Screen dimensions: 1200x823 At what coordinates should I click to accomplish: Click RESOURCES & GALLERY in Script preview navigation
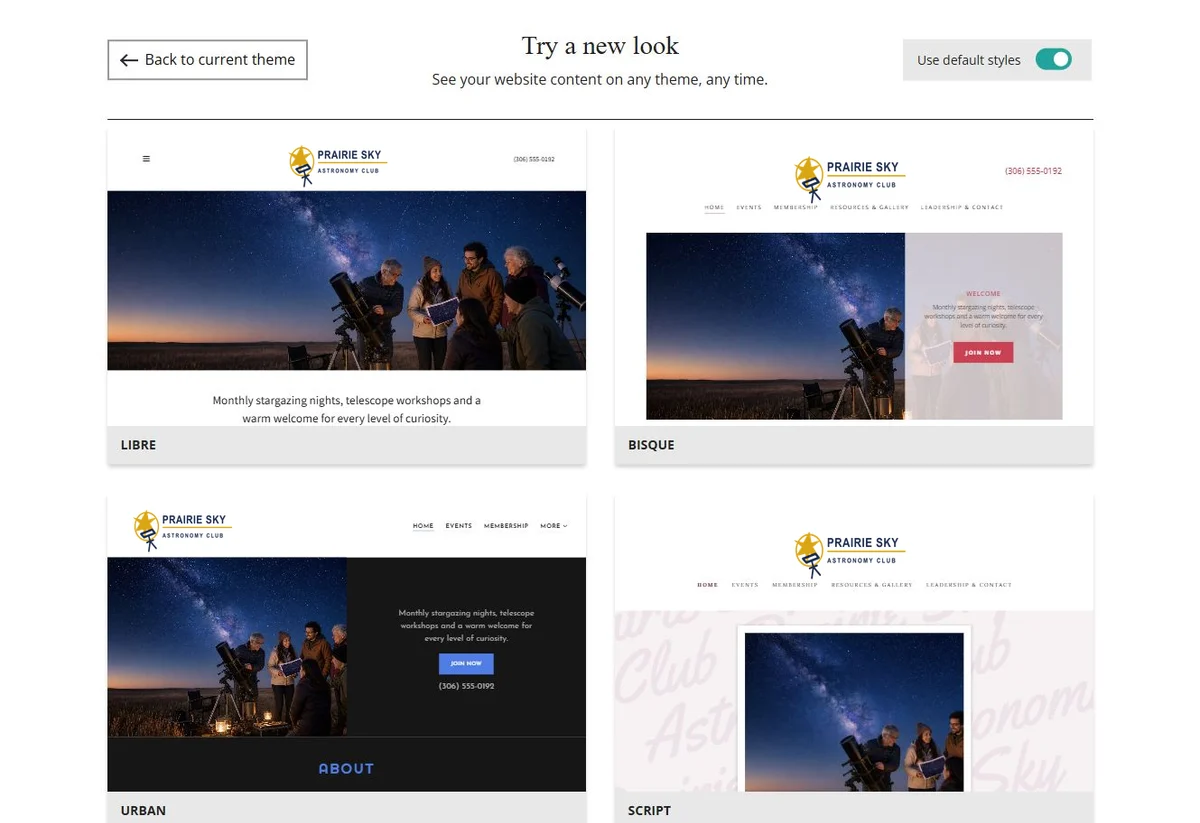[x=872, y=585]
